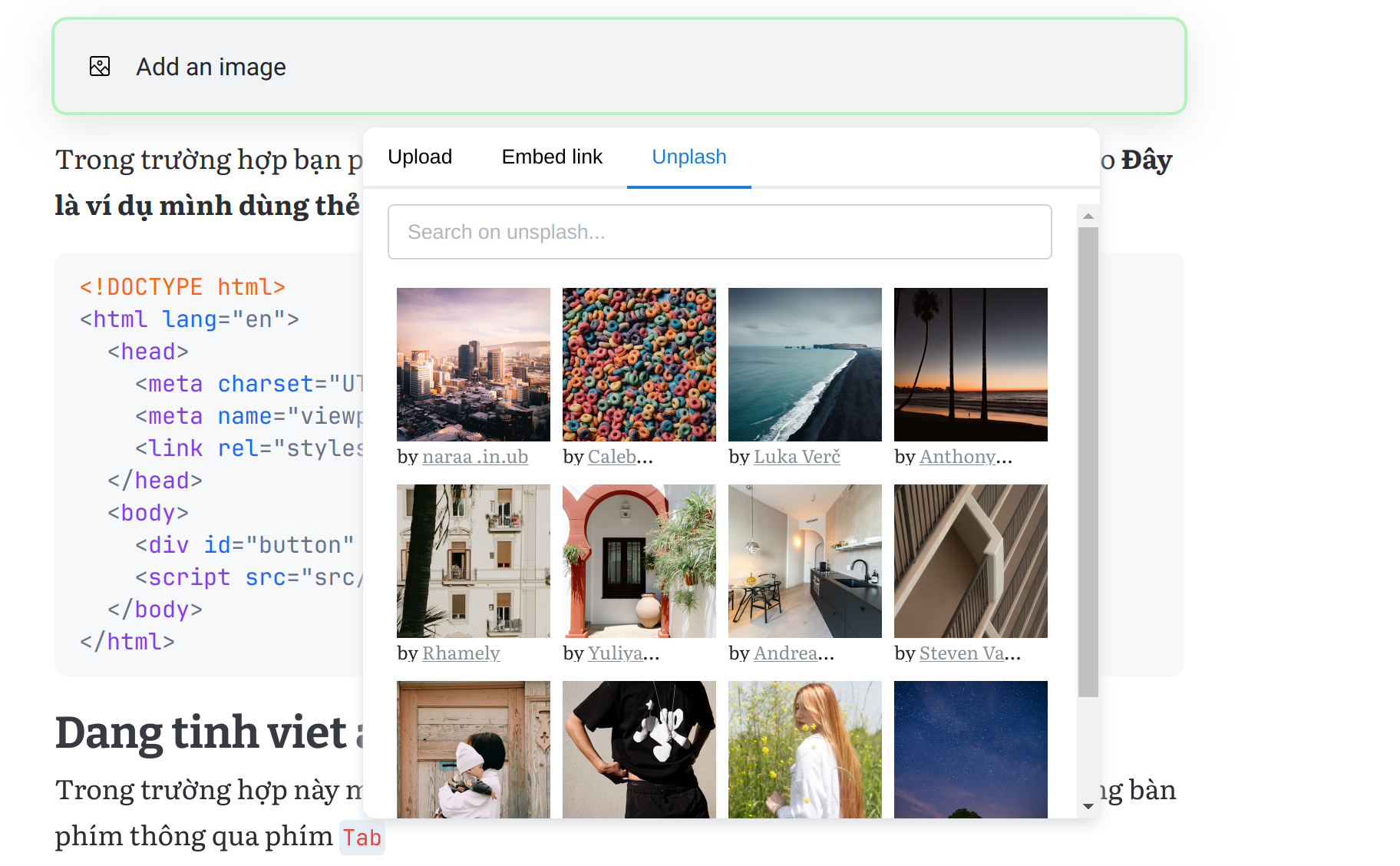Viewport: 1400px width, 866px height.
Task: Click the Add an image placeholder block
Action: pos(619,67)
